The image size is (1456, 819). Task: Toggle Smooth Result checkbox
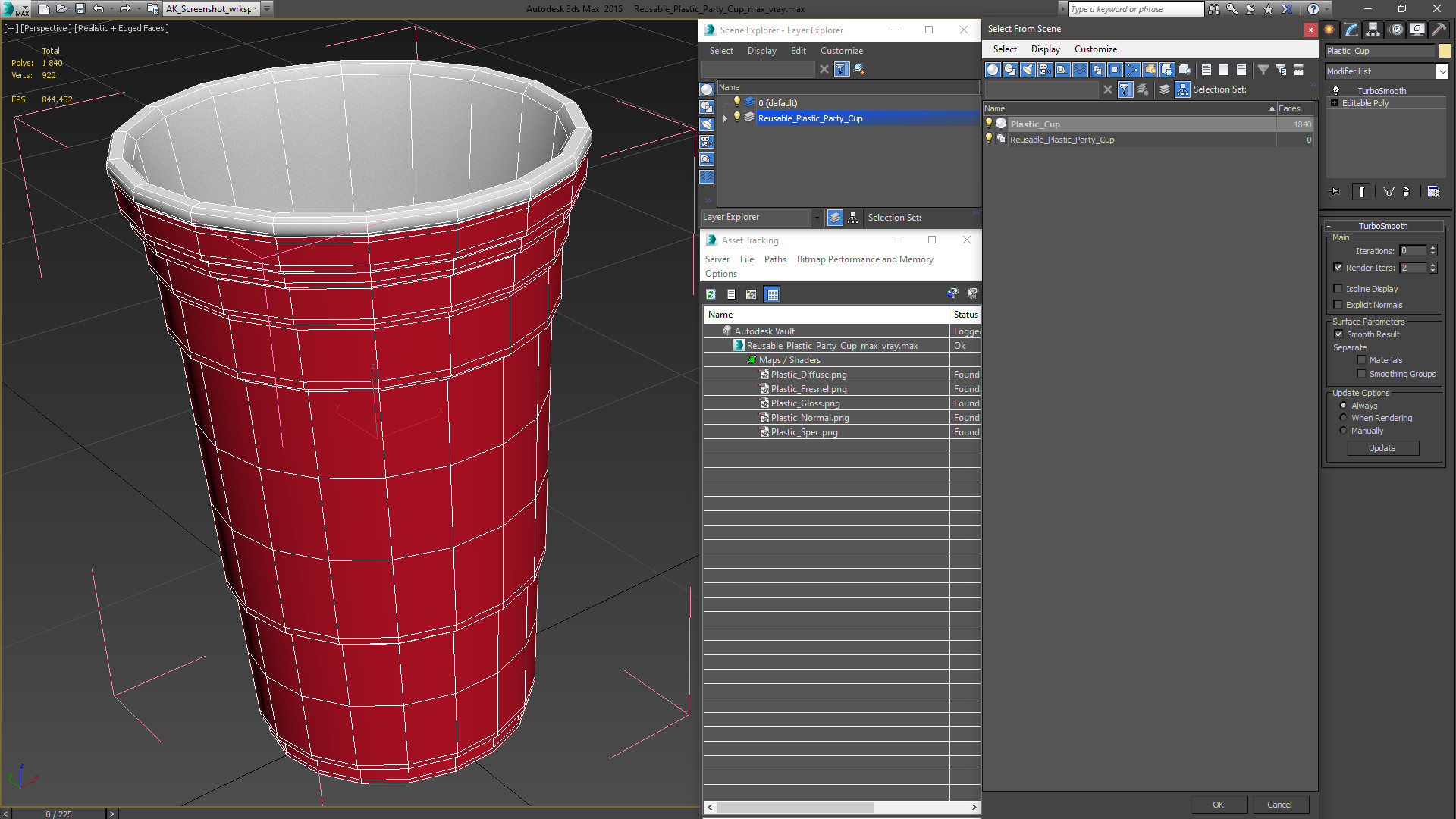[1338, 334]
